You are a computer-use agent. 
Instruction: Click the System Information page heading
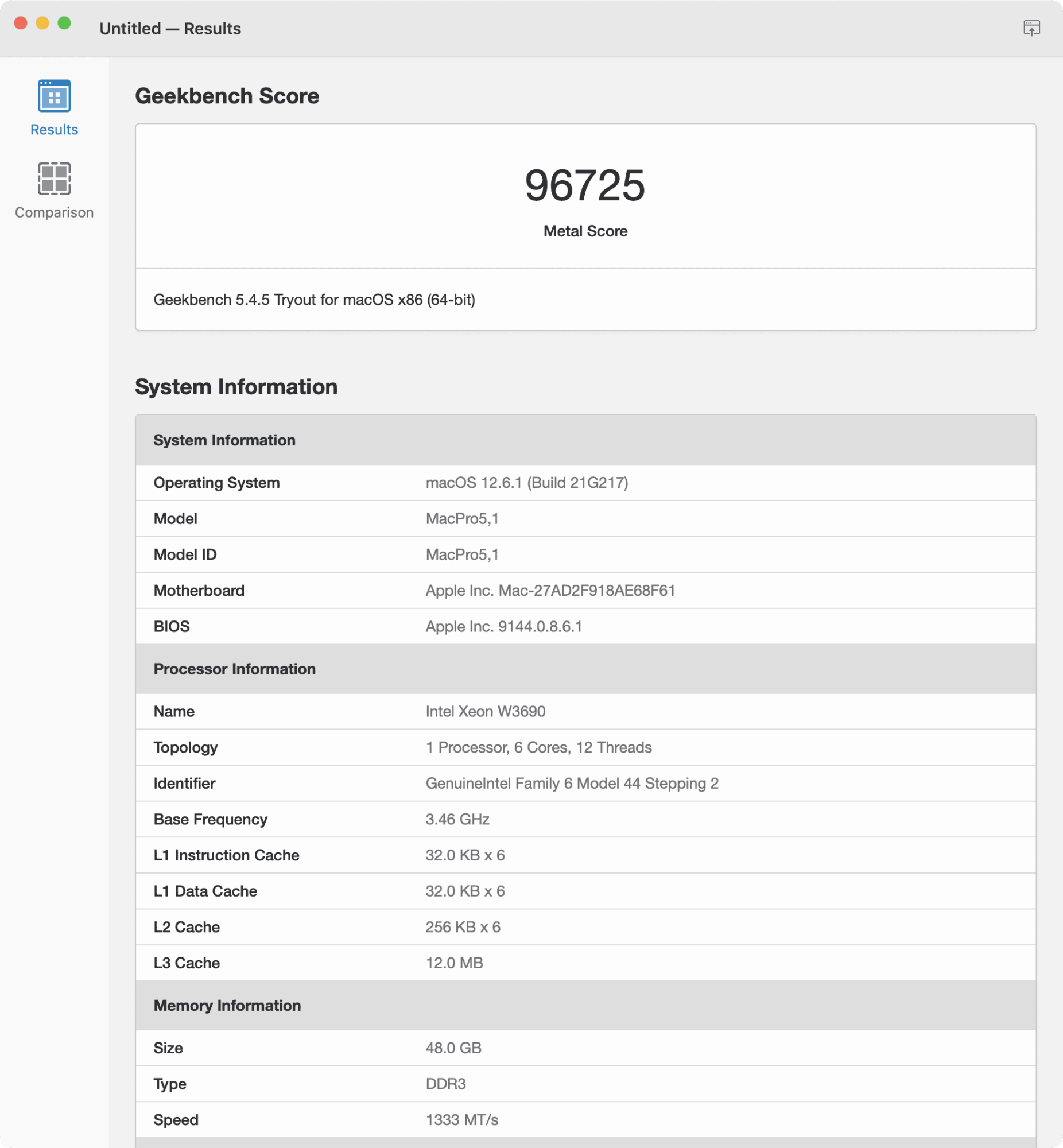(236, 386)
